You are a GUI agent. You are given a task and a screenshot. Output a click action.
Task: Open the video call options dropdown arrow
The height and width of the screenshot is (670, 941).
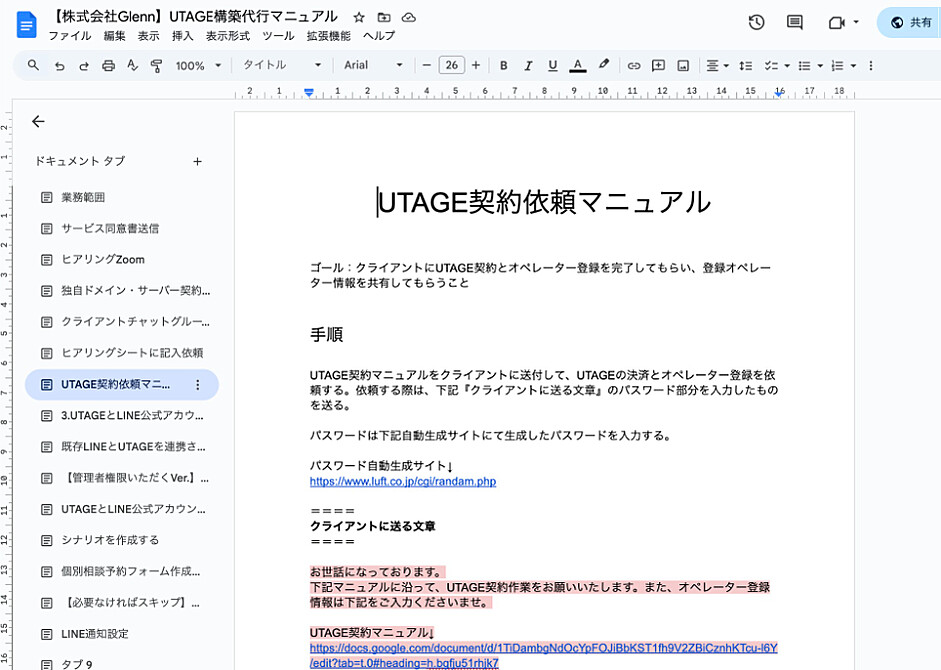(x=856, y=22)
